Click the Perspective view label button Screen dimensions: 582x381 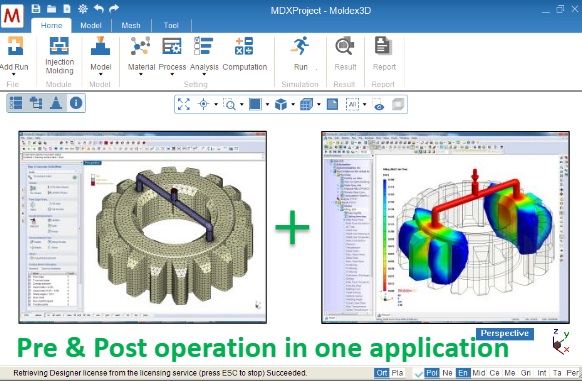(x=505, y=333)
